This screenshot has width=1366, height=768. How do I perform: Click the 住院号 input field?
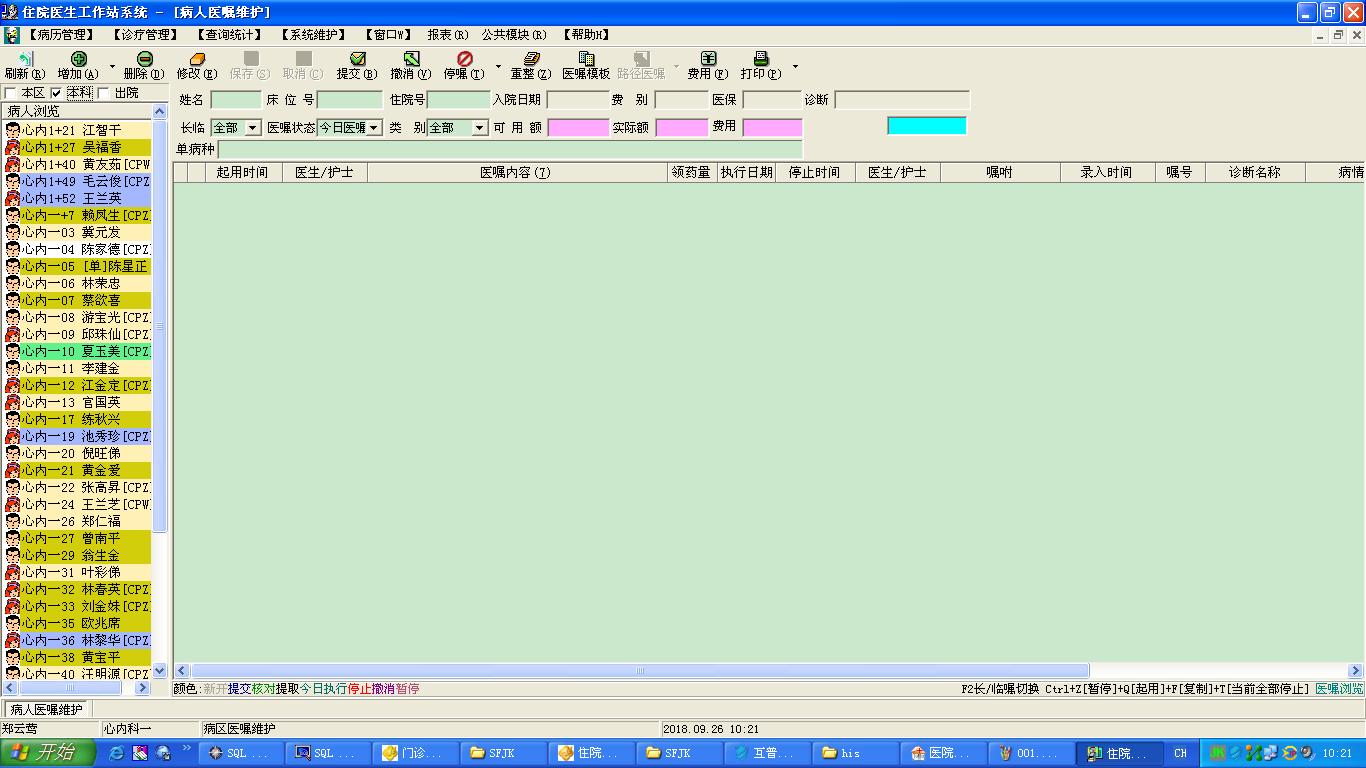click(x=459, y=100)
